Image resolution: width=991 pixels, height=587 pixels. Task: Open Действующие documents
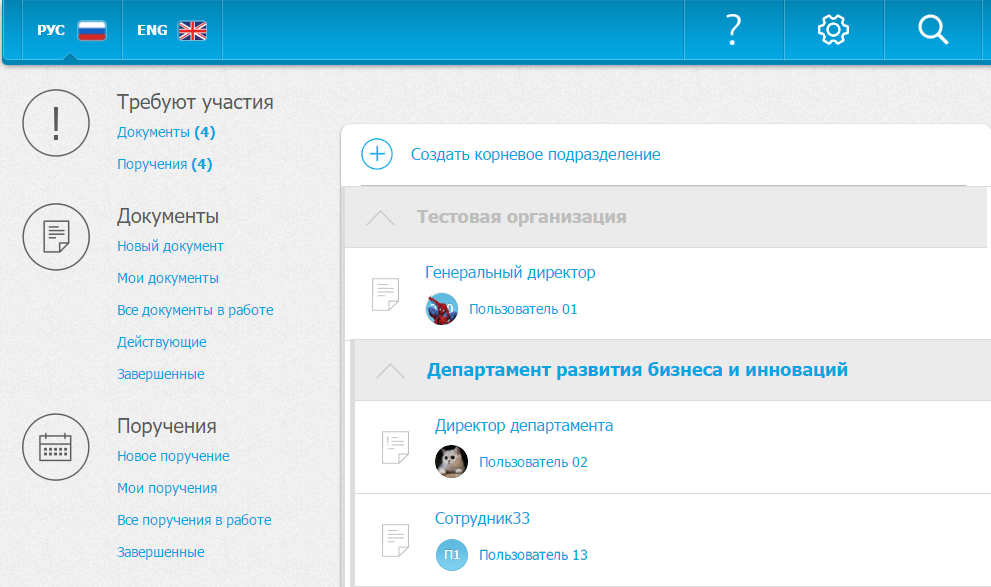(162, 342)
